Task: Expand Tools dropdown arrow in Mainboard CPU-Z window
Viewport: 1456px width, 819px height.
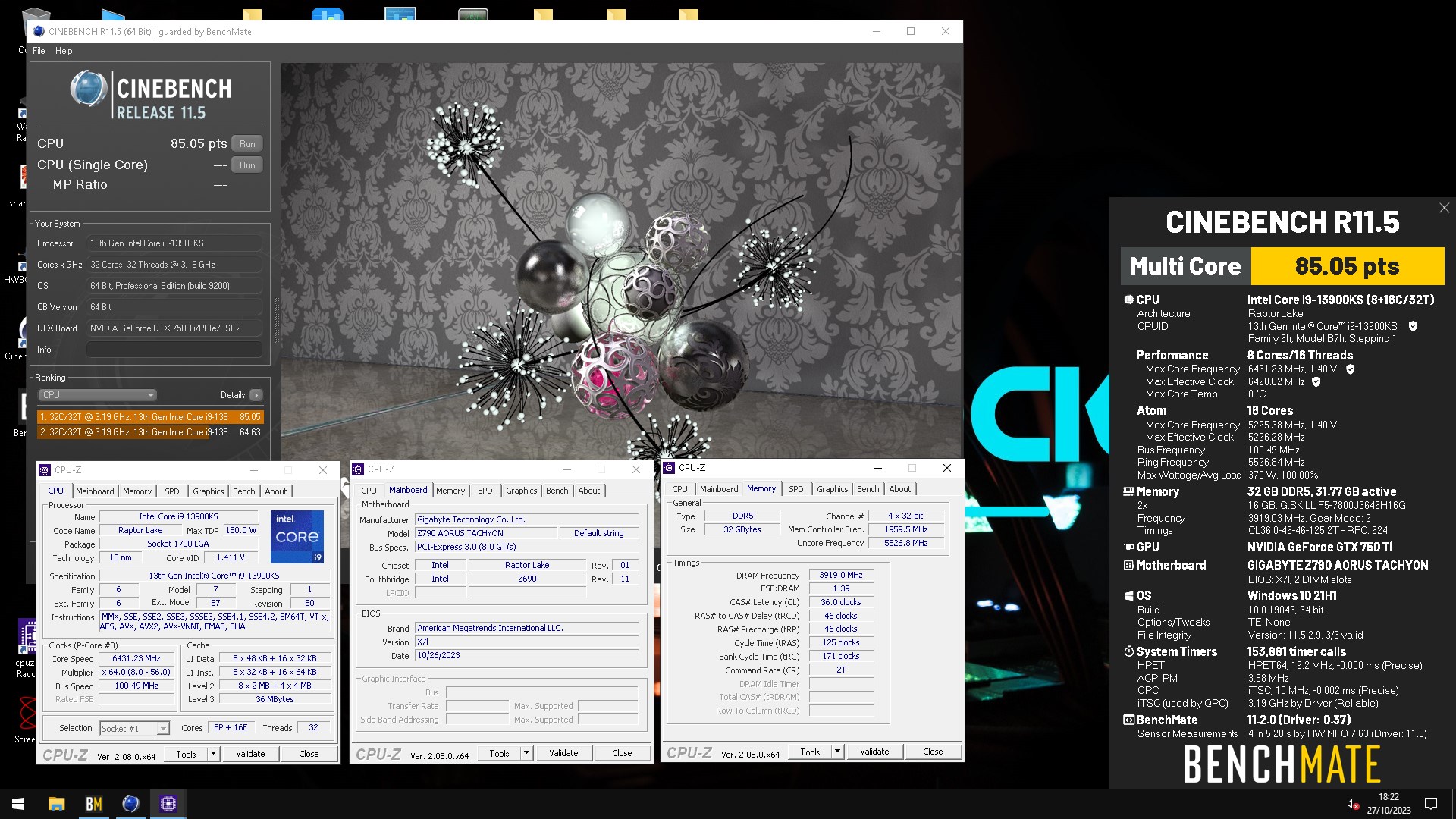Action: click(x=527, y=753)
